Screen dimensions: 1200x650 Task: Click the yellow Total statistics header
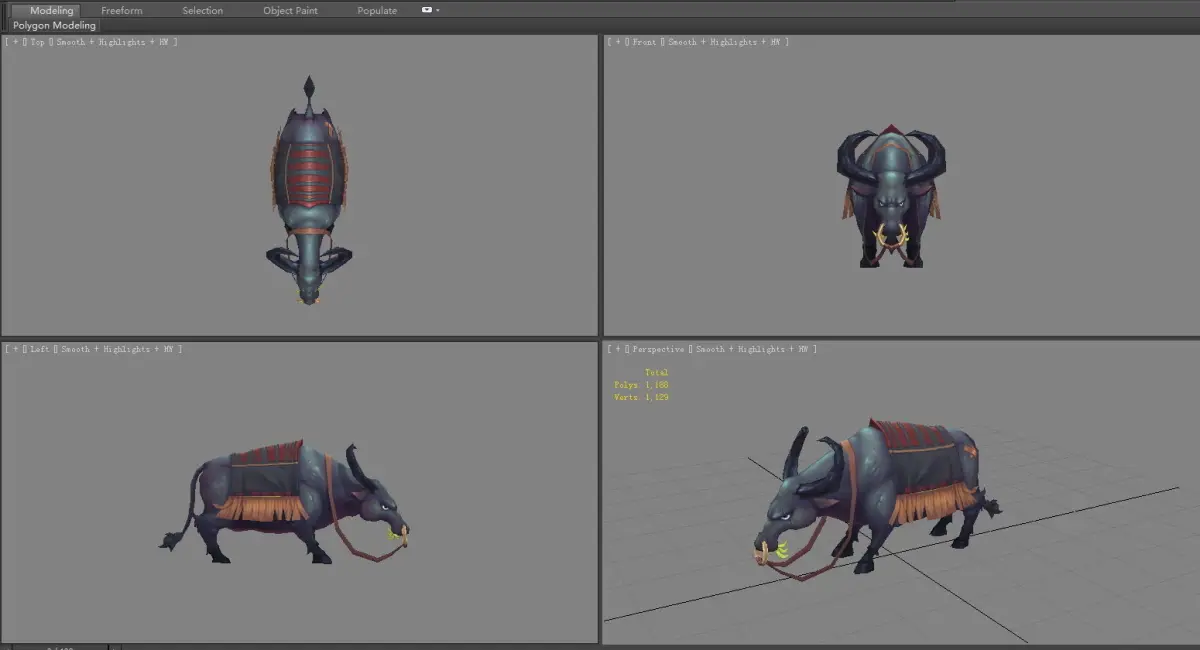(656, 372)
